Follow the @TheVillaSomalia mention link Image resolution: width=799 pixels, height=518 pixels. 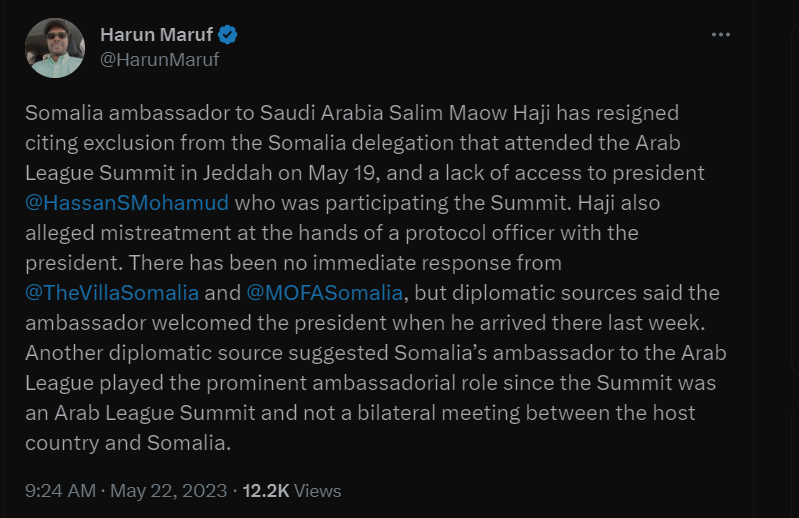[112, 293]
